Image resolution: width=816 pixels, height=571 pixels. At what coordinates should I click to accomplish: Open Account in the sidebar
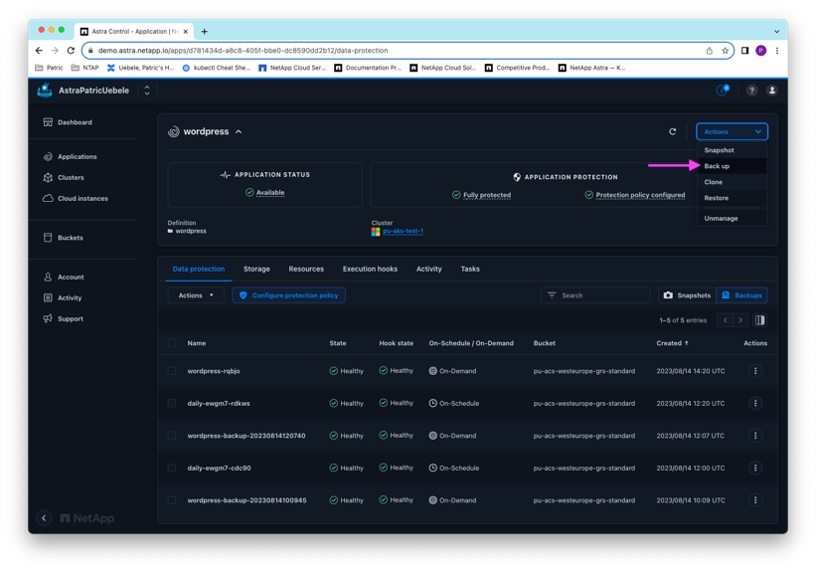coord(63,277)
